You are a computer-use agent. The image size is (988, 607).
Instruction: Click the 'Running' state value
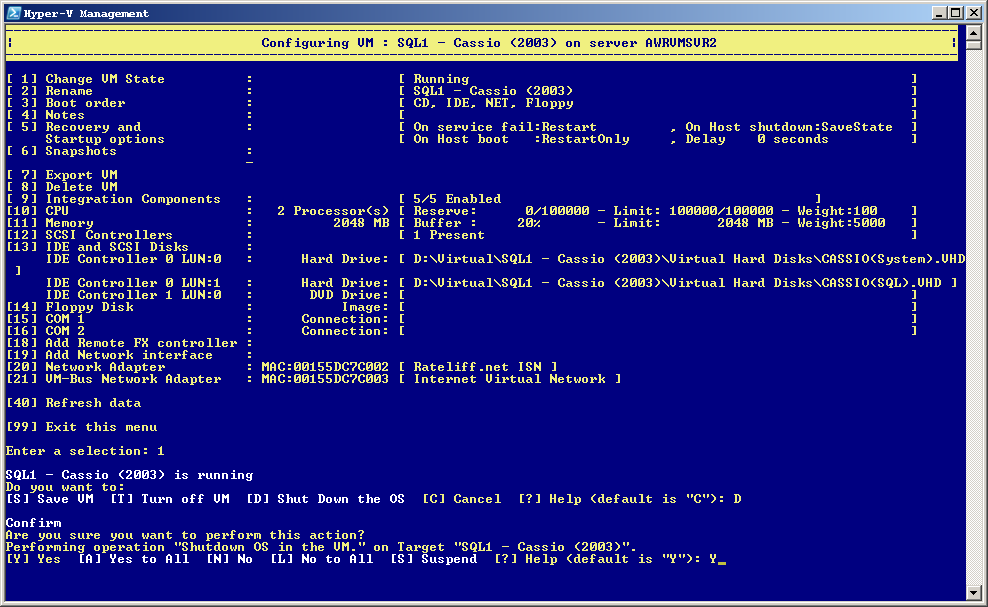click(x=441, y=79)
